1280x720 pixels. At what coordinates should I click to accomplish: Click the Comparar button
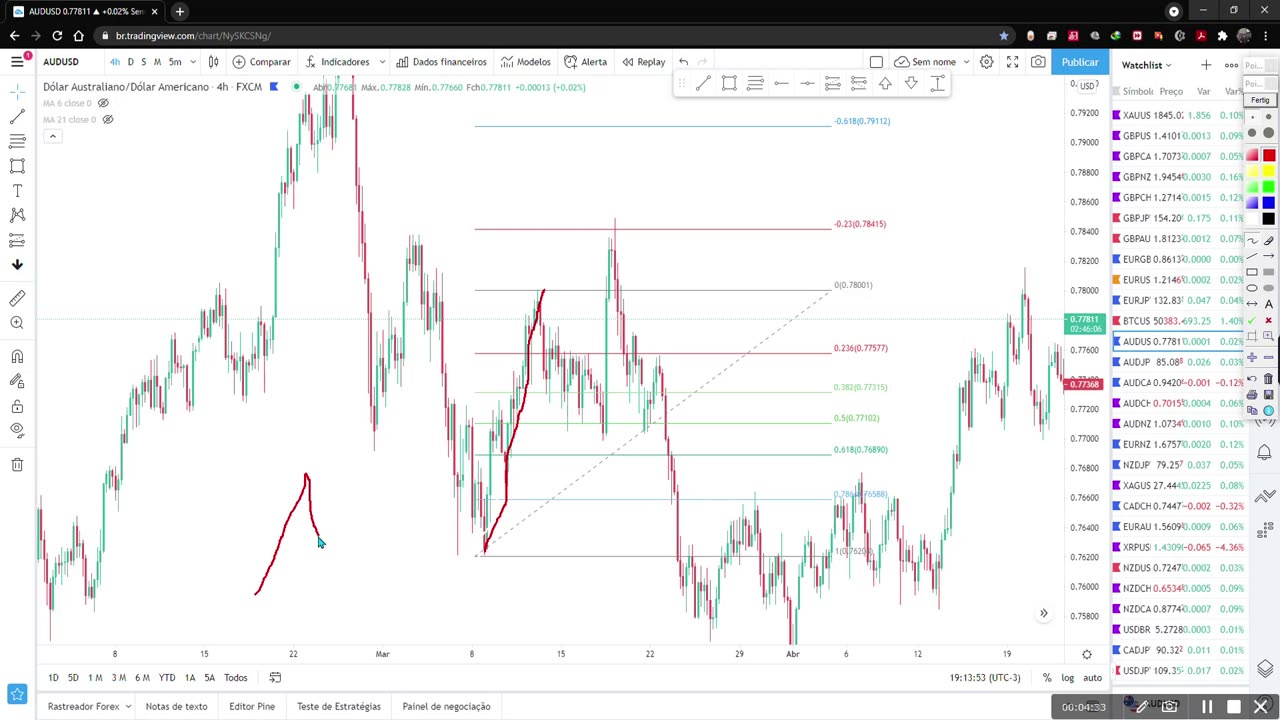[262, 62]
